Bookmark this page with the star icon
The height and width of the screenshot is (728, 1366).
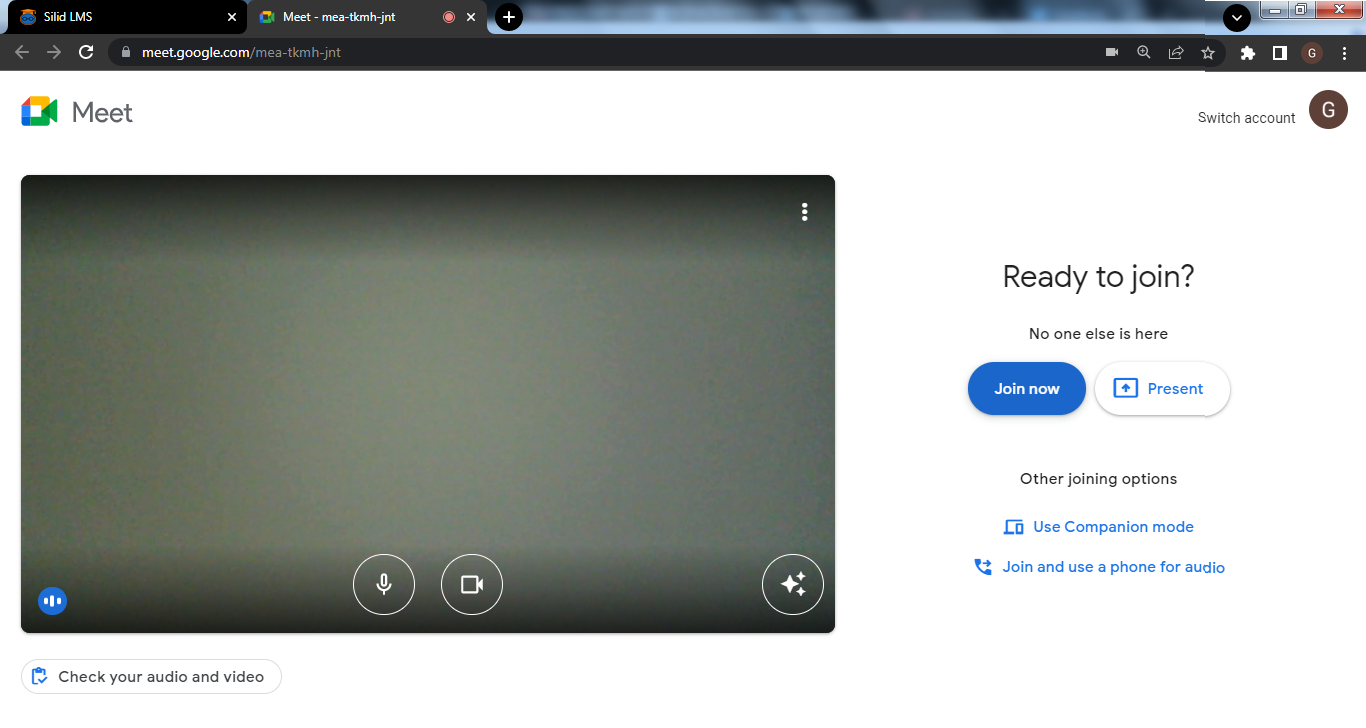(1208, 53)
